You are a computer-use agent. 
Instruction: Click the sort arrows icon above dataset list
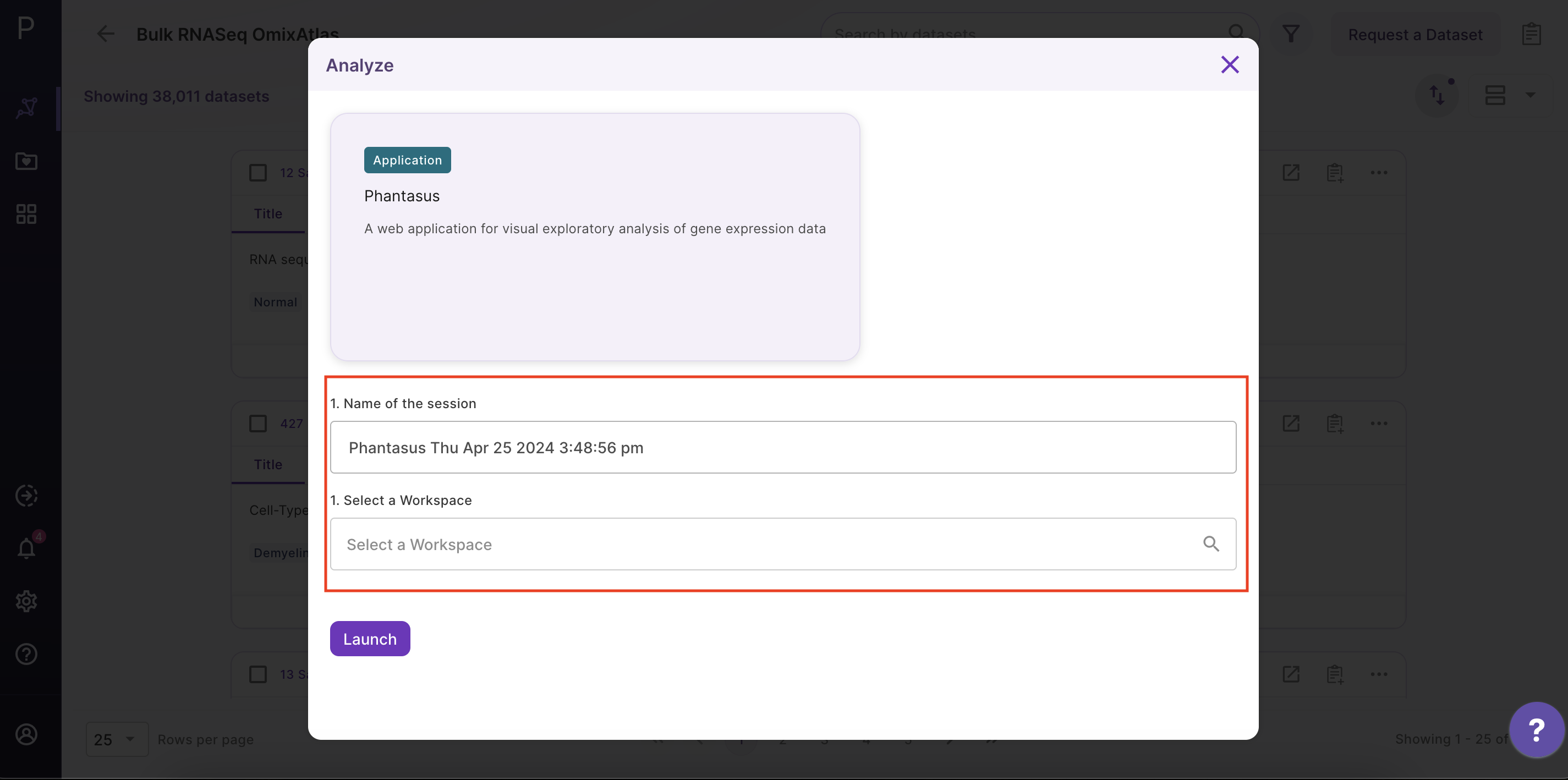click(1438, 95)
